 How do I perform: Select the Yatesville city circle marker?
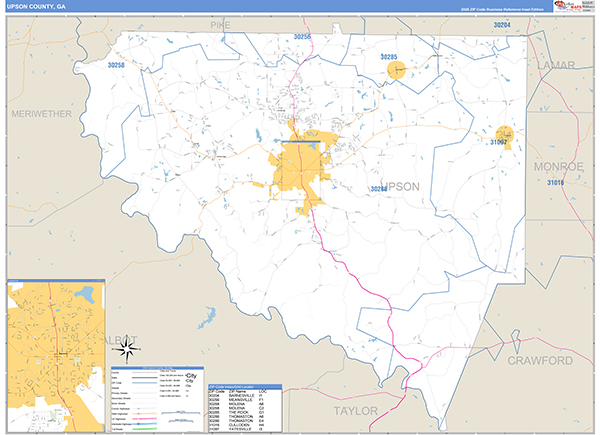click(504, 134)
